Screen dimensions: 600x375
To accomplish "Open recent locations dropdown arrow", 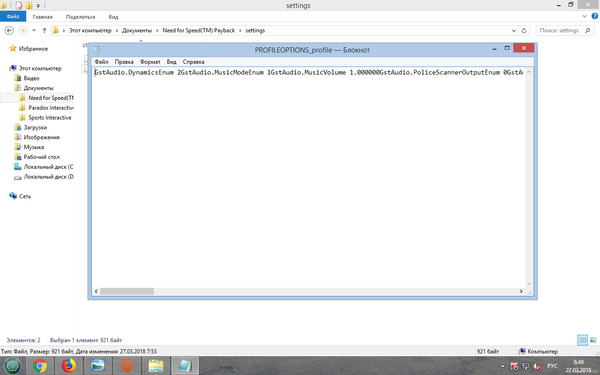I will pyautogui.click(x=34, y=31).
